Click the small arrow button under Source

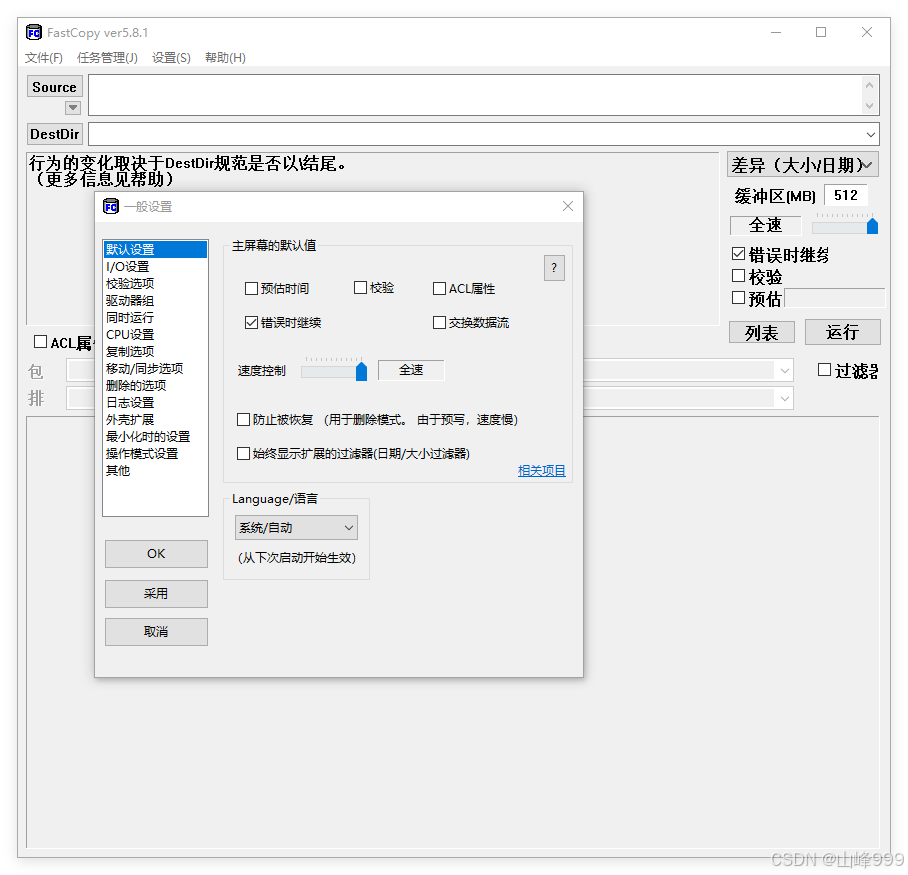(72, 107)
